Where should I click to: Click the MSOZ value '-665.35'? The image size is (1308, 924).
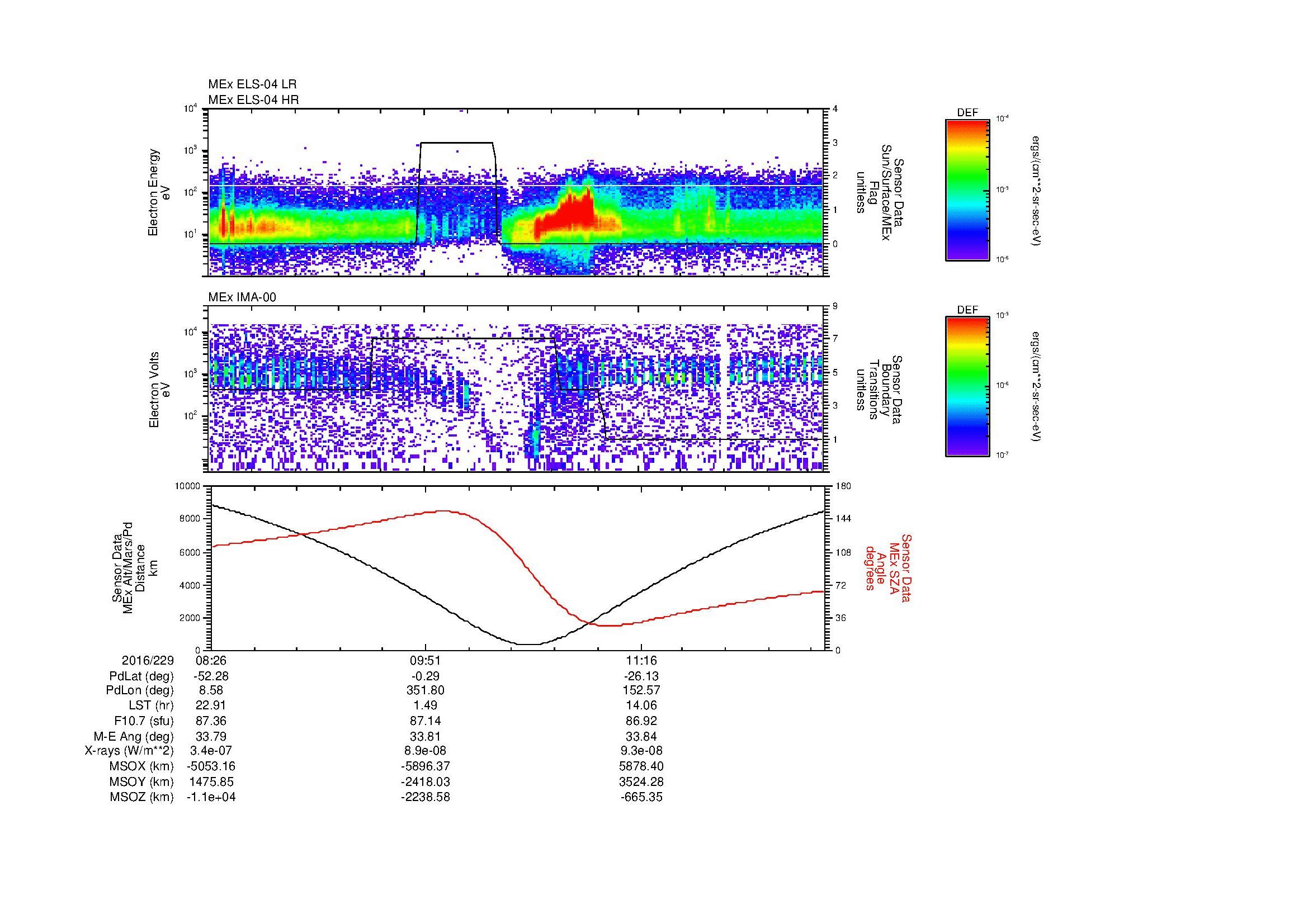(x=641, y=797)
